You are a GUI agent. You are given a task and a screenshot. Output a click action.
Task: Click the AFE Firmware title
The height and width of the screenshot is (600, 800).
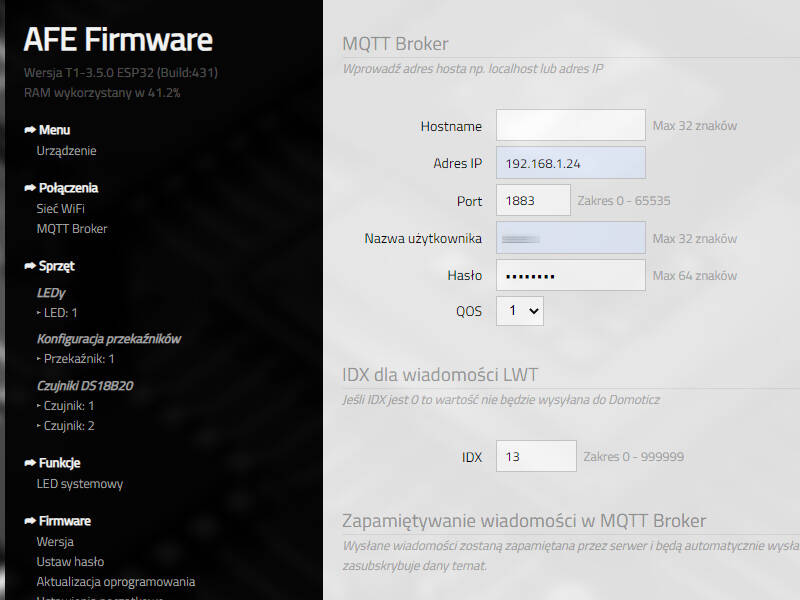pyautogui.click(x=118, y=40)
